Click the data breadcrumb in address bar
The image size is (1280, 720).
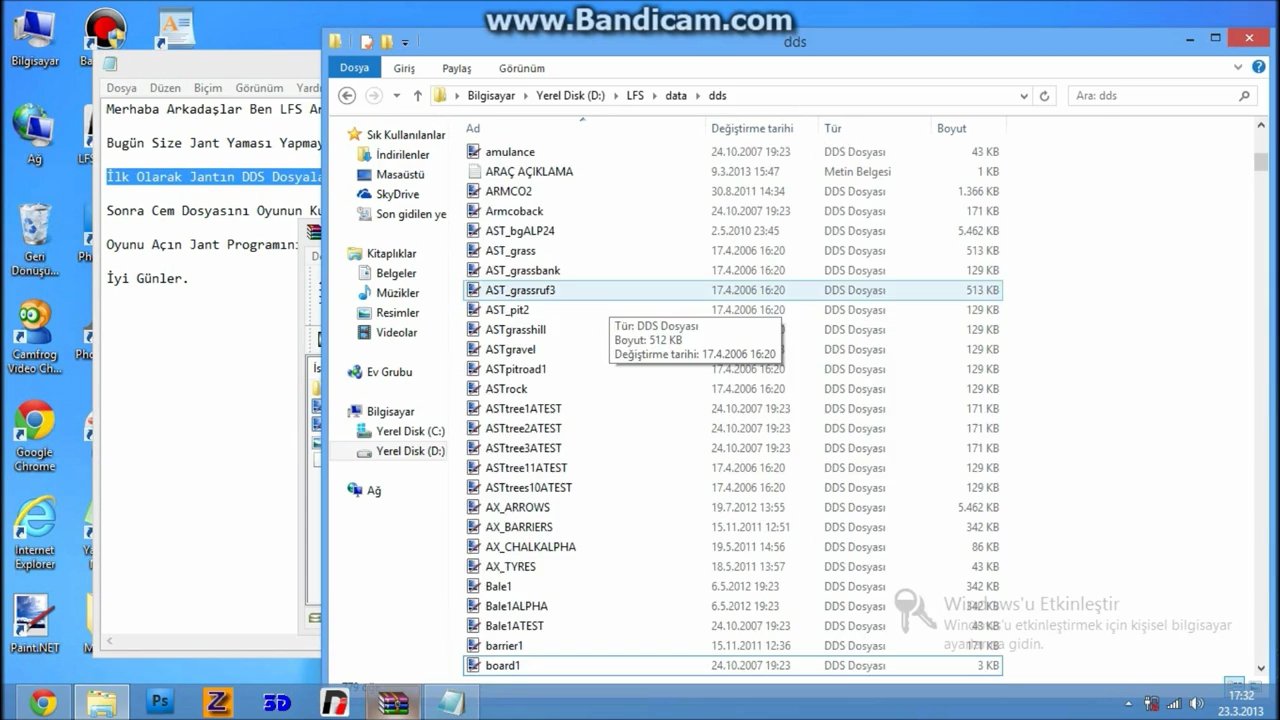click(676, 96)
